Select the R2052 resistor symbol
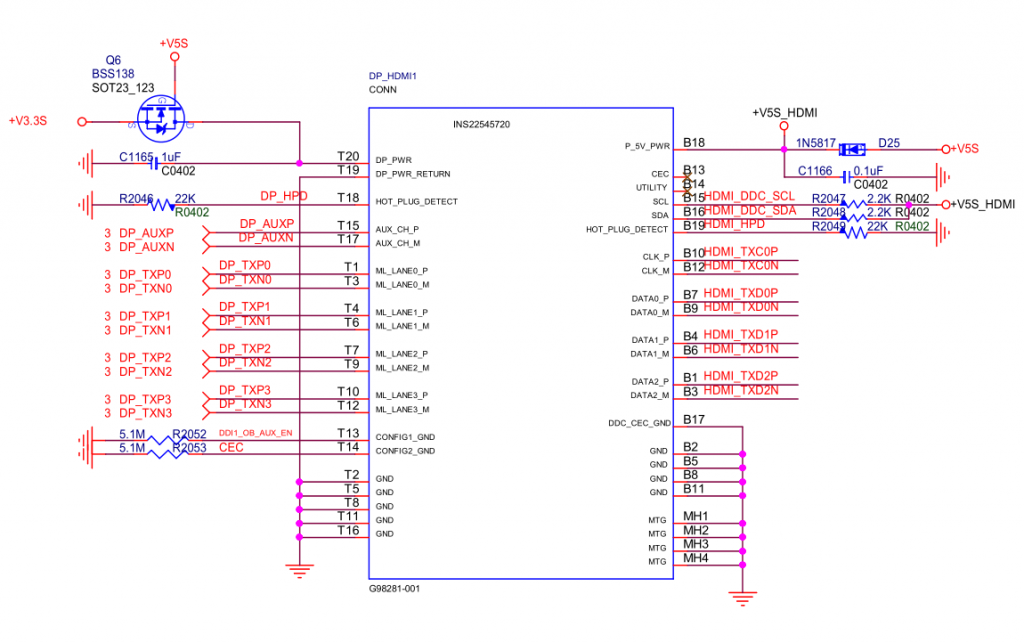The height and width of the screenshot is (643, 1024). (x=163, y=439)
